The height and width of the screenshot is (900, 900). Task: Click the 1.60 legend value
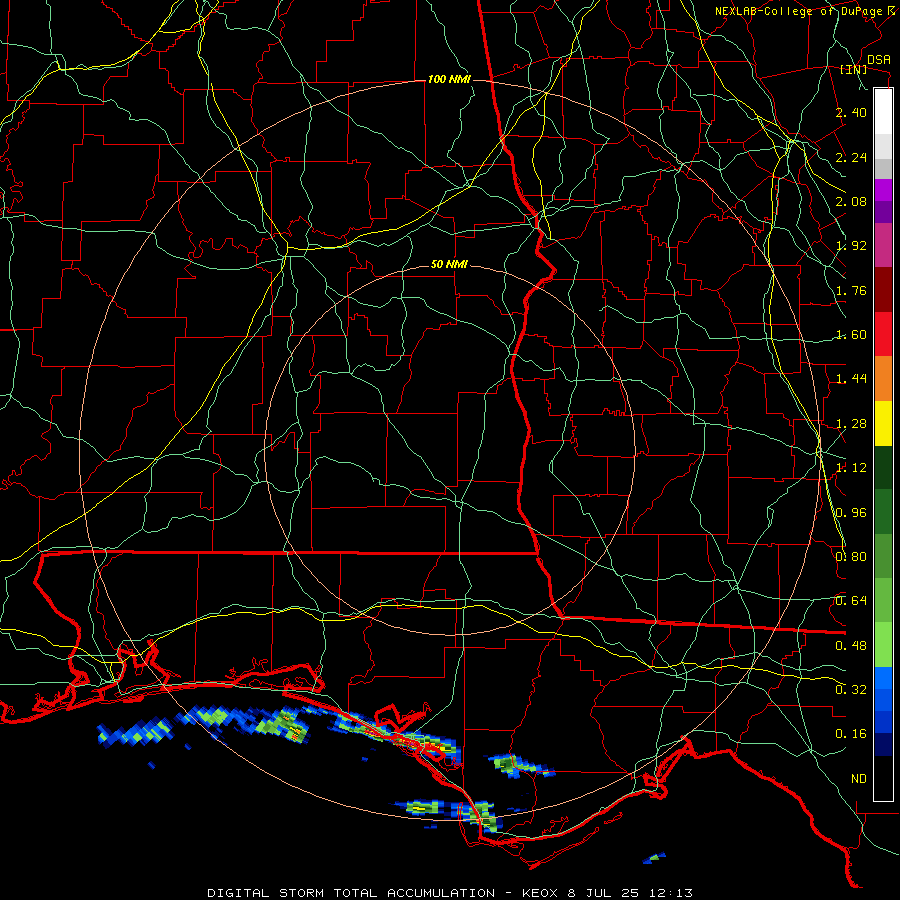pos(851,335)
